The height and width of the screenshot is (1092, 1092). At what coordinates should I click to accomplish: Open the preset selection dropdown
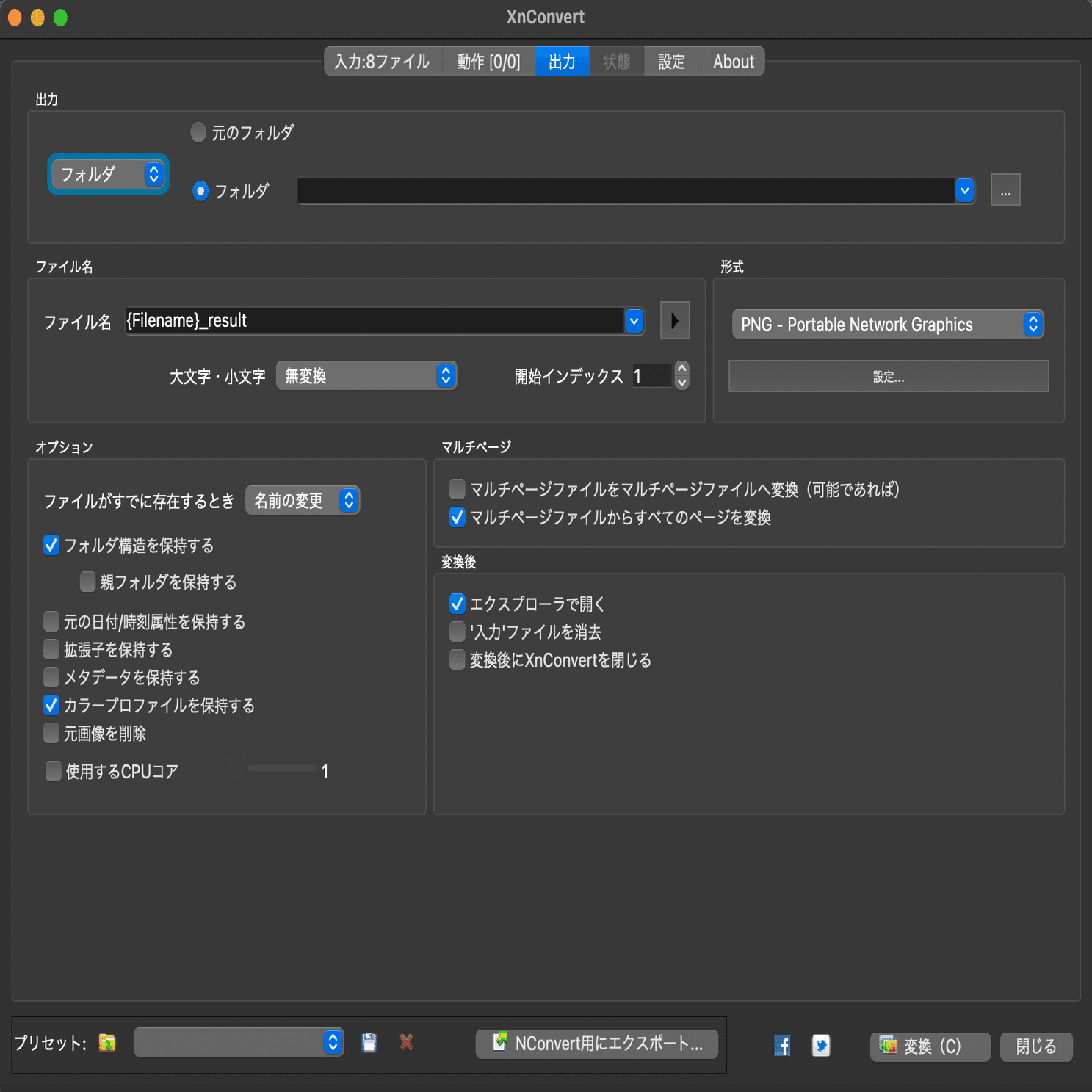[x=238, y=1042]
